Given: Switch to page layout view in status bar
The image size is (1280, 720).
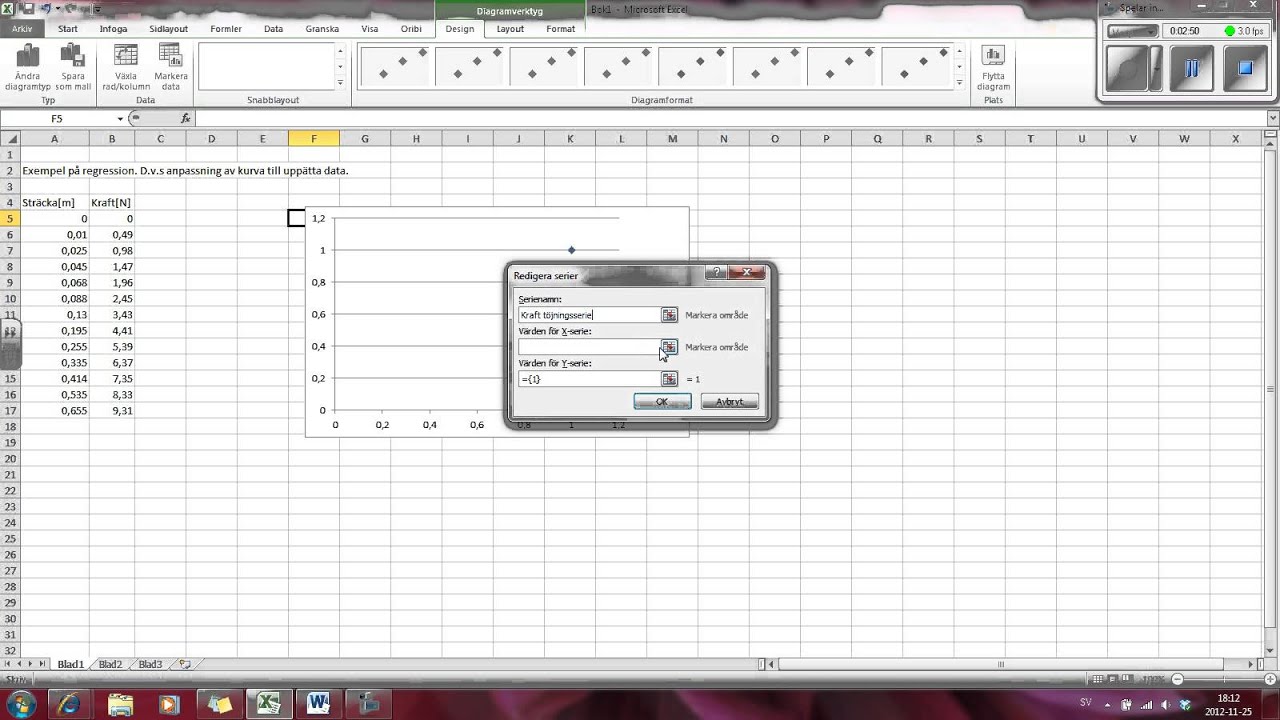Looking at the screenshot, I should pos(1113,679).
